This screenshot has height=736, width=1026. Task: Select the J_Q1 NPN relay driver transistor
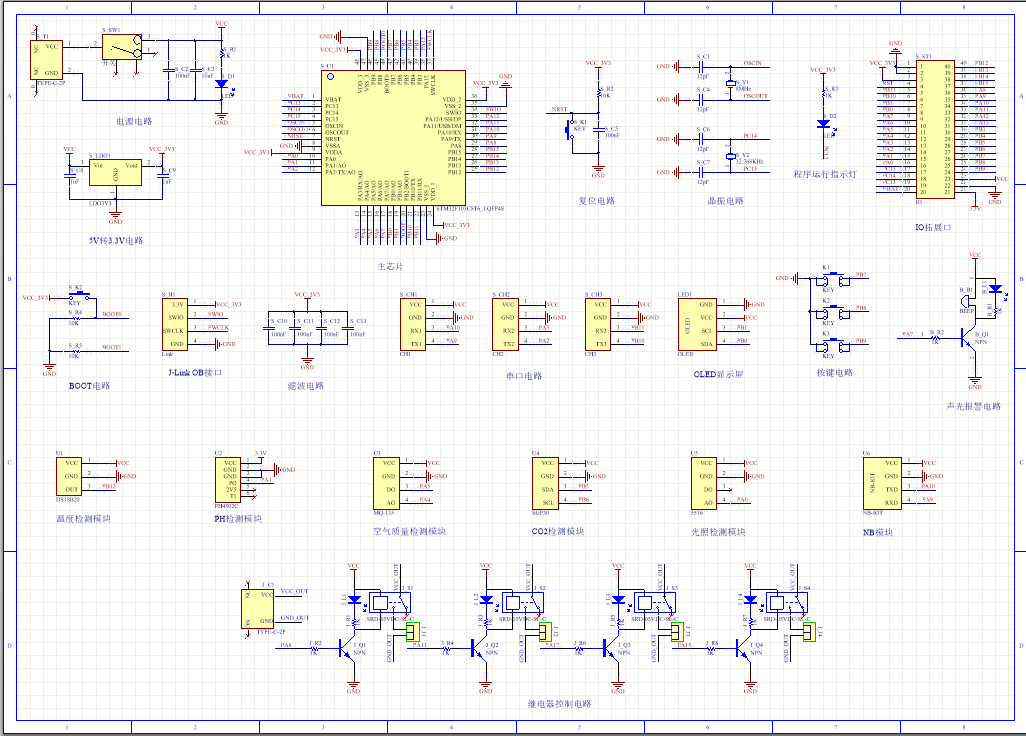pos(346,649)
